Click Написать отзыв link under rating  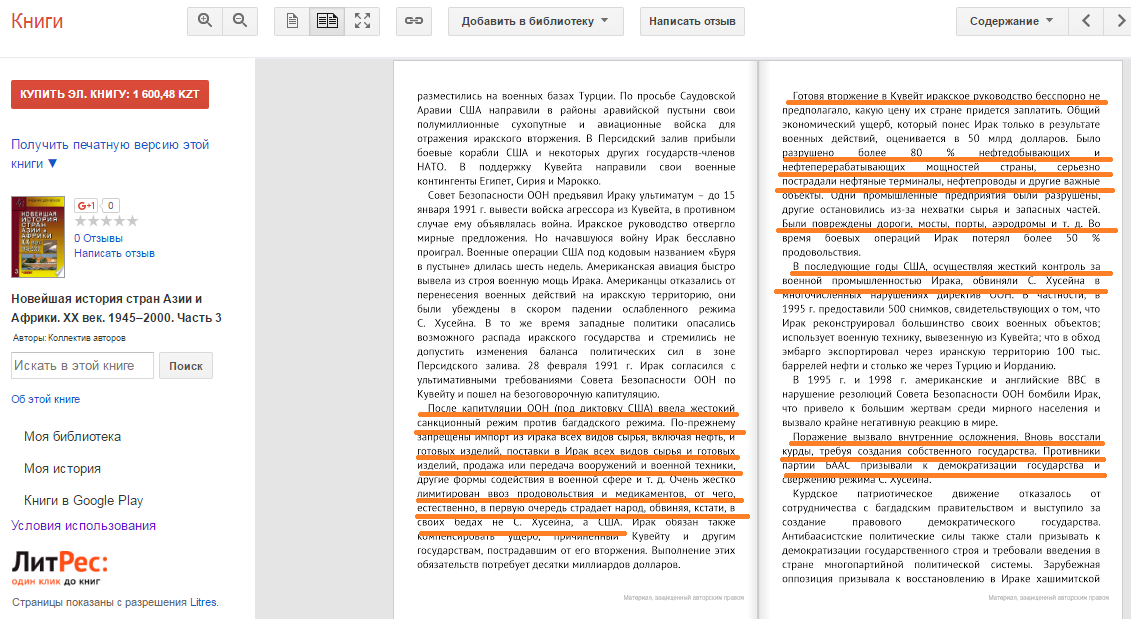point(114,253)
